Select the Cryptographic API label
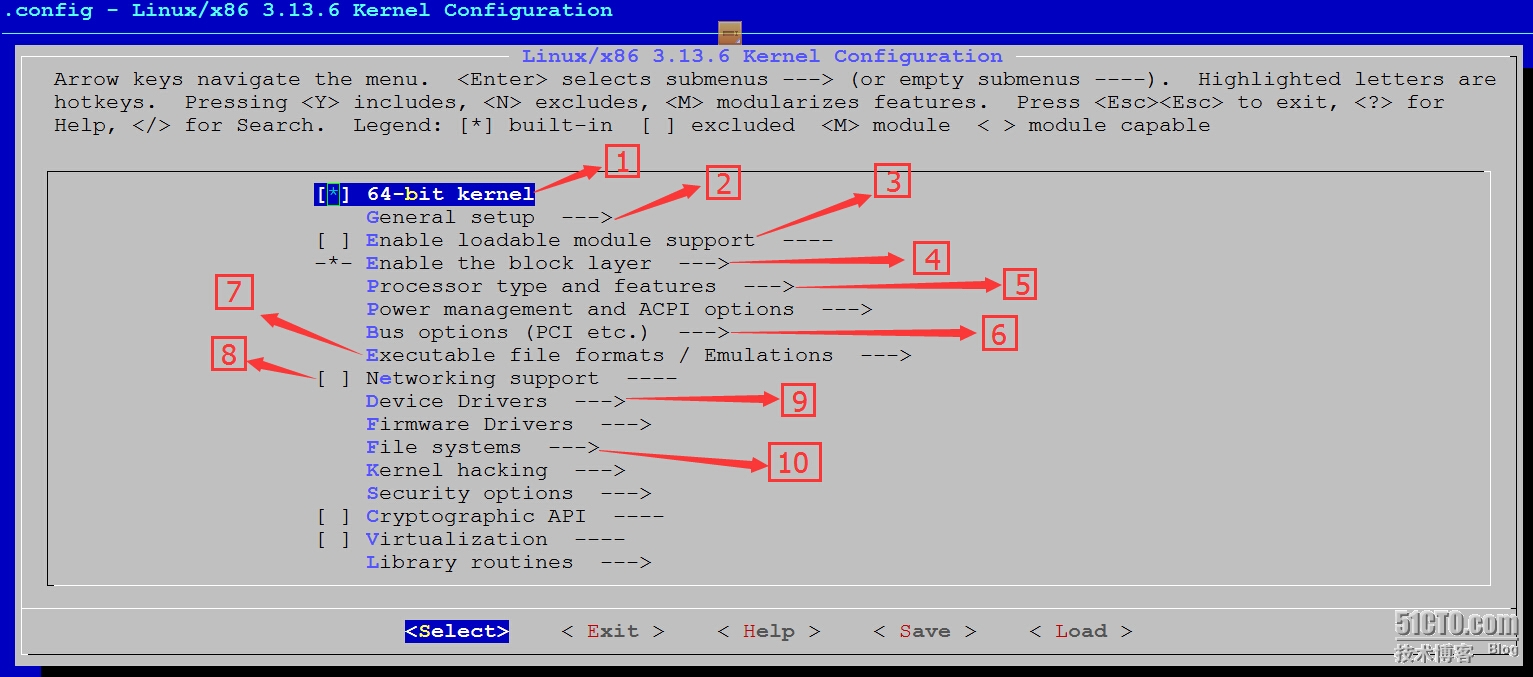The image size is (1533, 677). pos(476,516)
